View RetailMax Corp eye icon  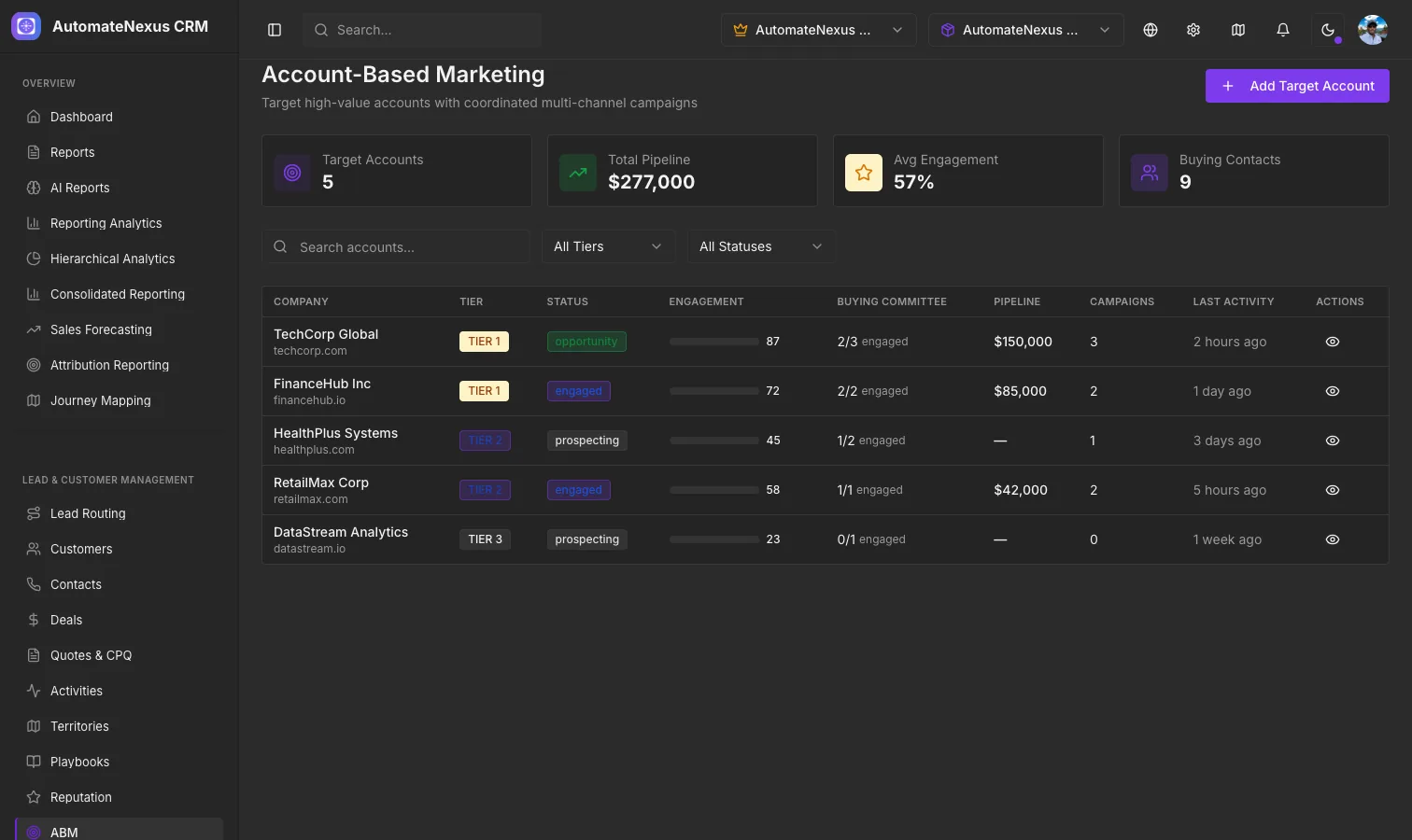click(x=1333, y=490)
